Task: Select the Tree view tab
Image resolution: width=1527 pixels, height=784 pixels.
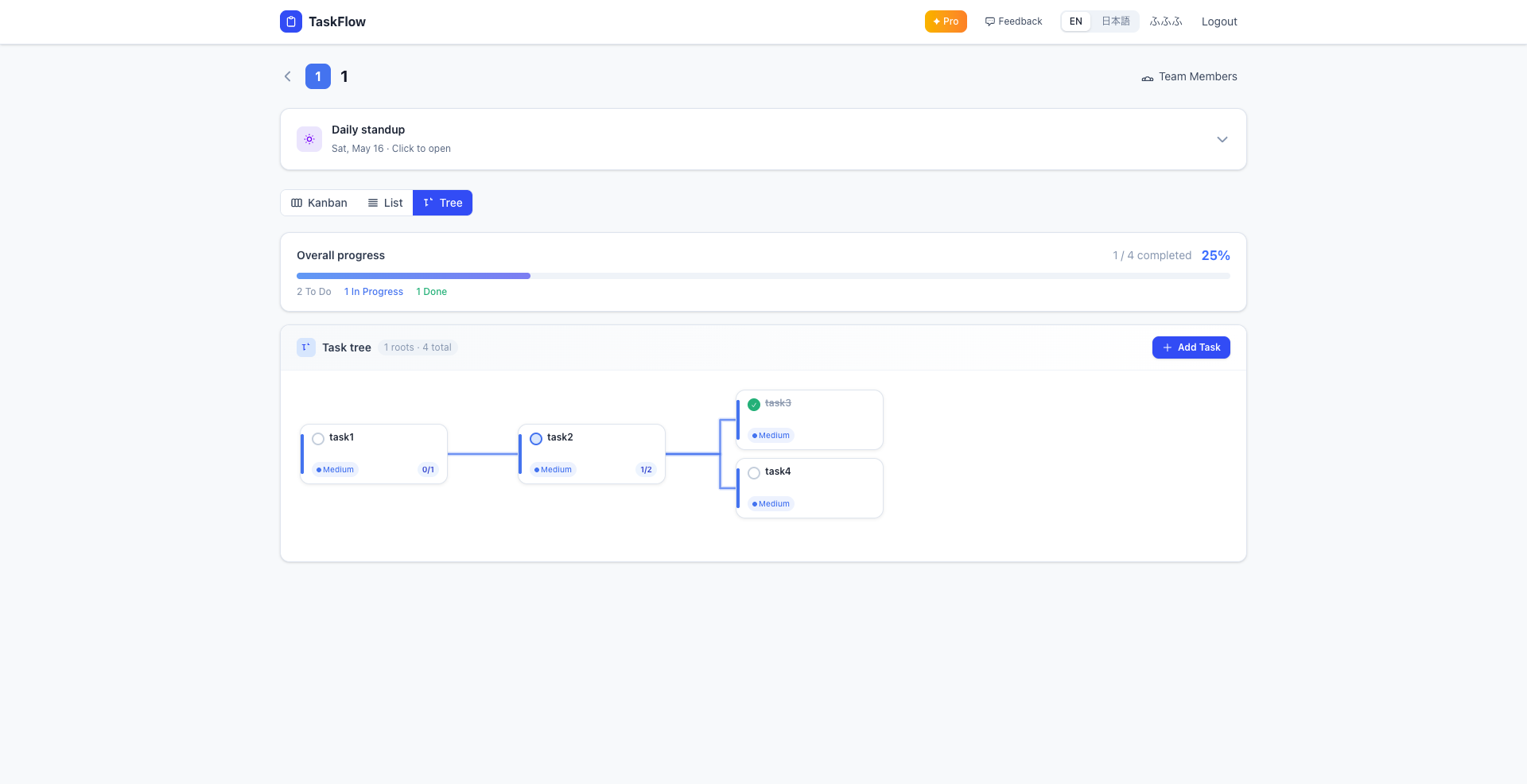Action: point(442,203)
